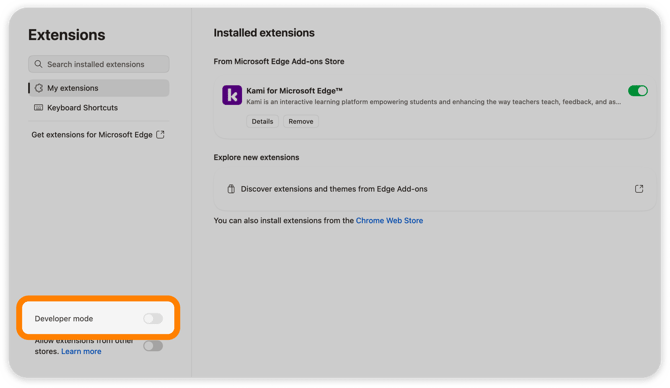The image size is (670, 388).
Task: Click Discover extensions and themes row
Action: tap(435, 189)
